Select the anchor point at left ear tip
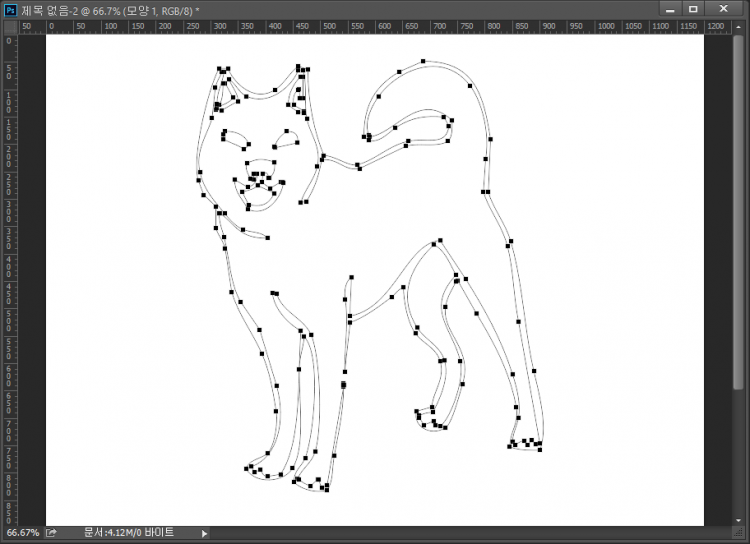 [220, 69]
